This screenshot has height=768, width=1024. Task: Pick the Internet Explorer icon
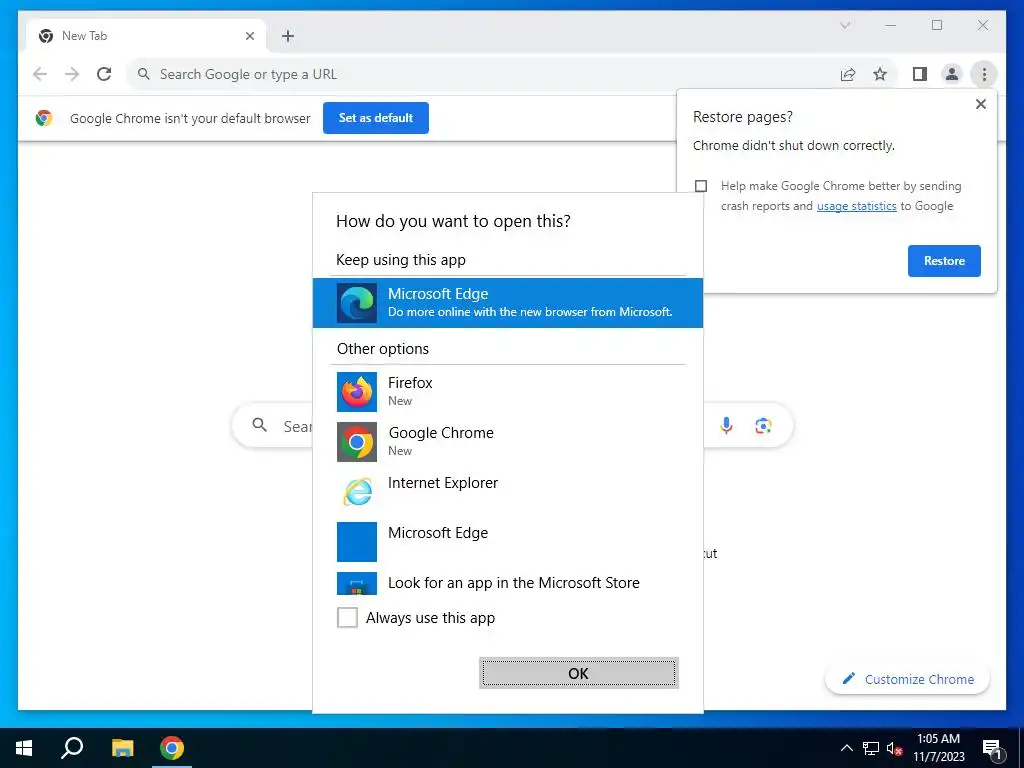357,492
